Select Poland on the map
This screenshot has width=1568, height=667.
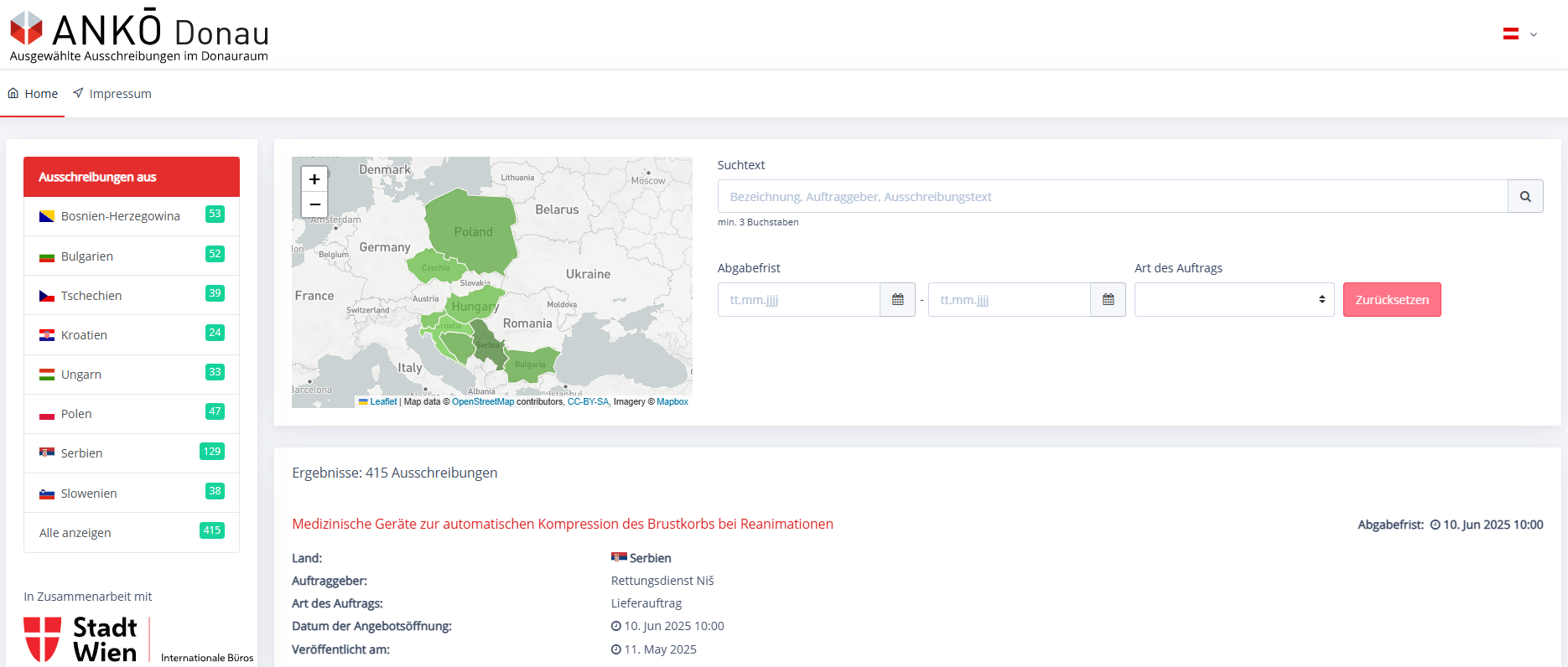(474, 231)
